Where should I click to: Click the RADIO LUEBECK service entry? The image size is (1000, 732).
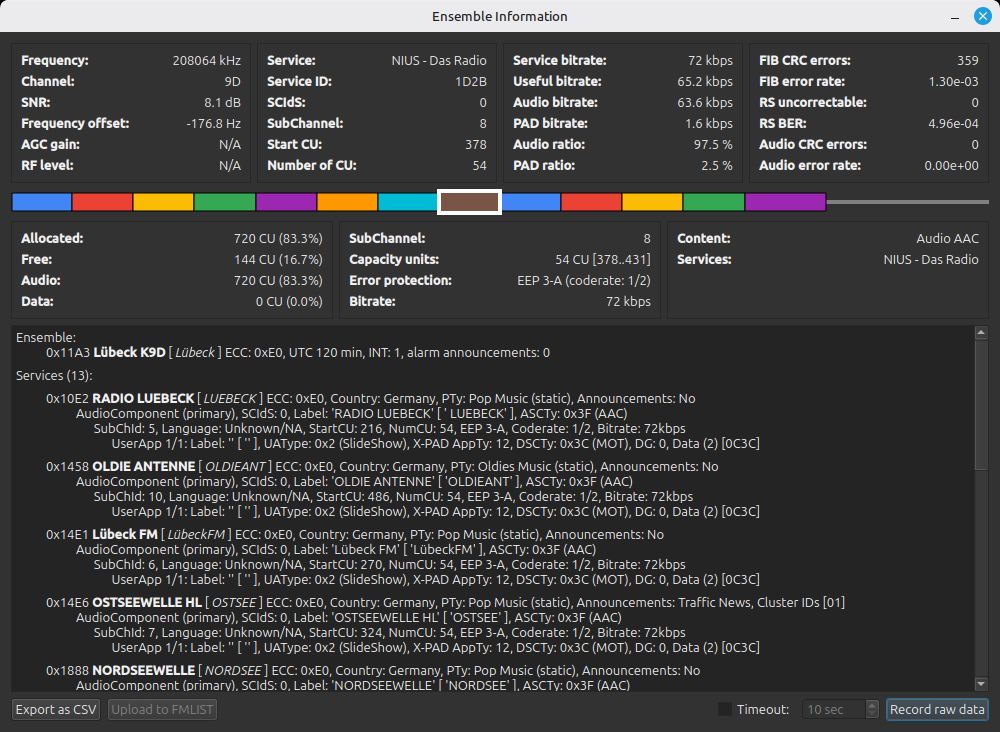[x=143, y=398]
